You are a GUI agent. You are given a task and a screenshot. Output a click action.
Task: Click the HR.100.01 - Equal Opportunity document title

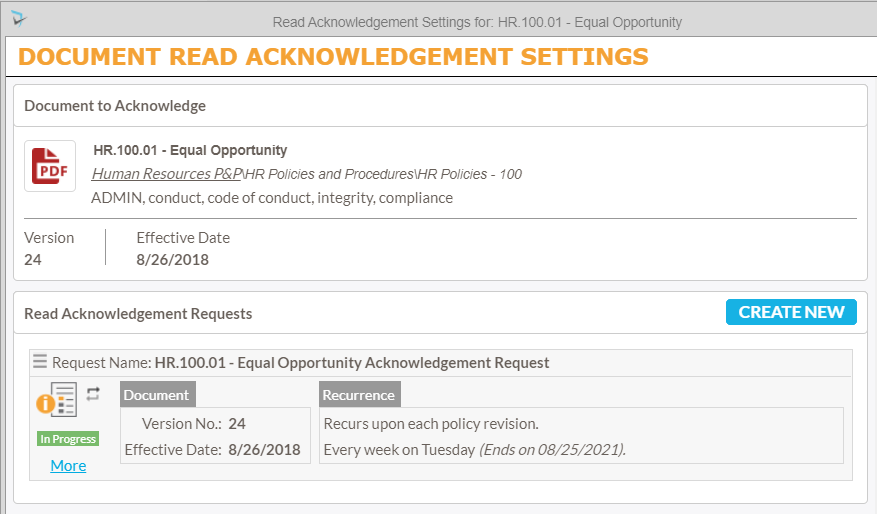pos(190,151)
